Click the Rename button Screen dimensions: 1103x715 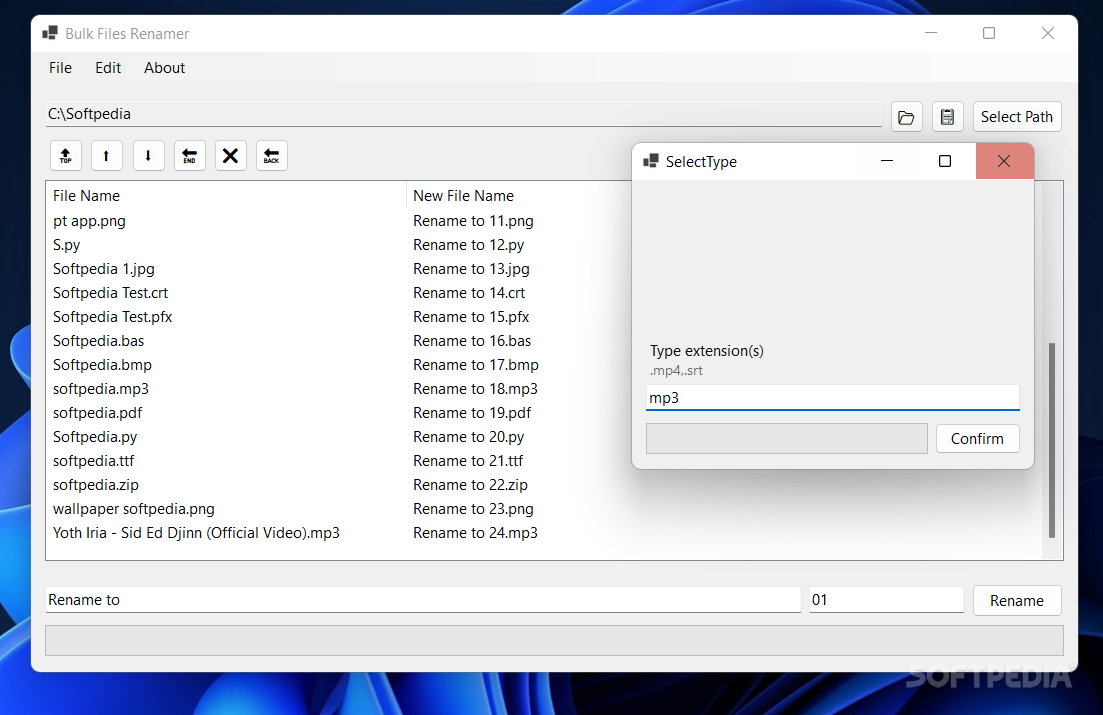(x=1016, y=600)
